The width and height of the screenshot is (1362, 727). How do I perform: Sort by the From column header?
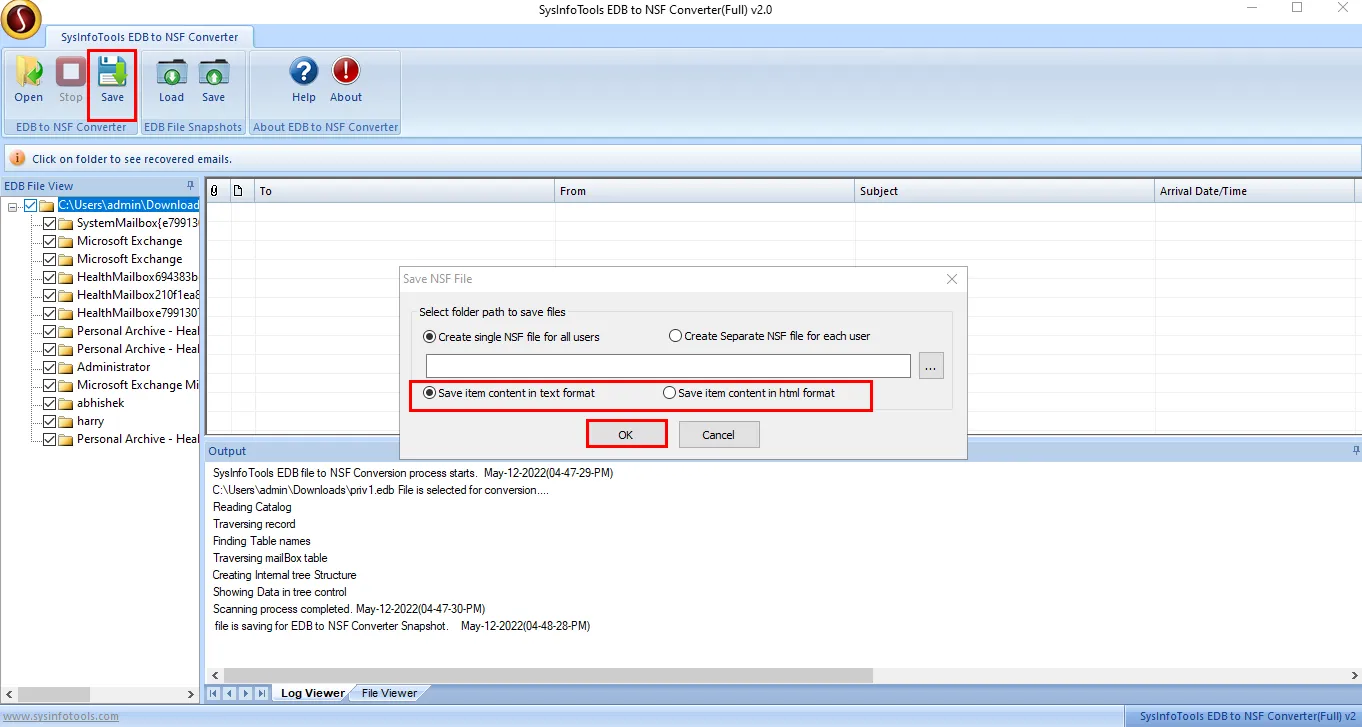[x=705, y=191]
